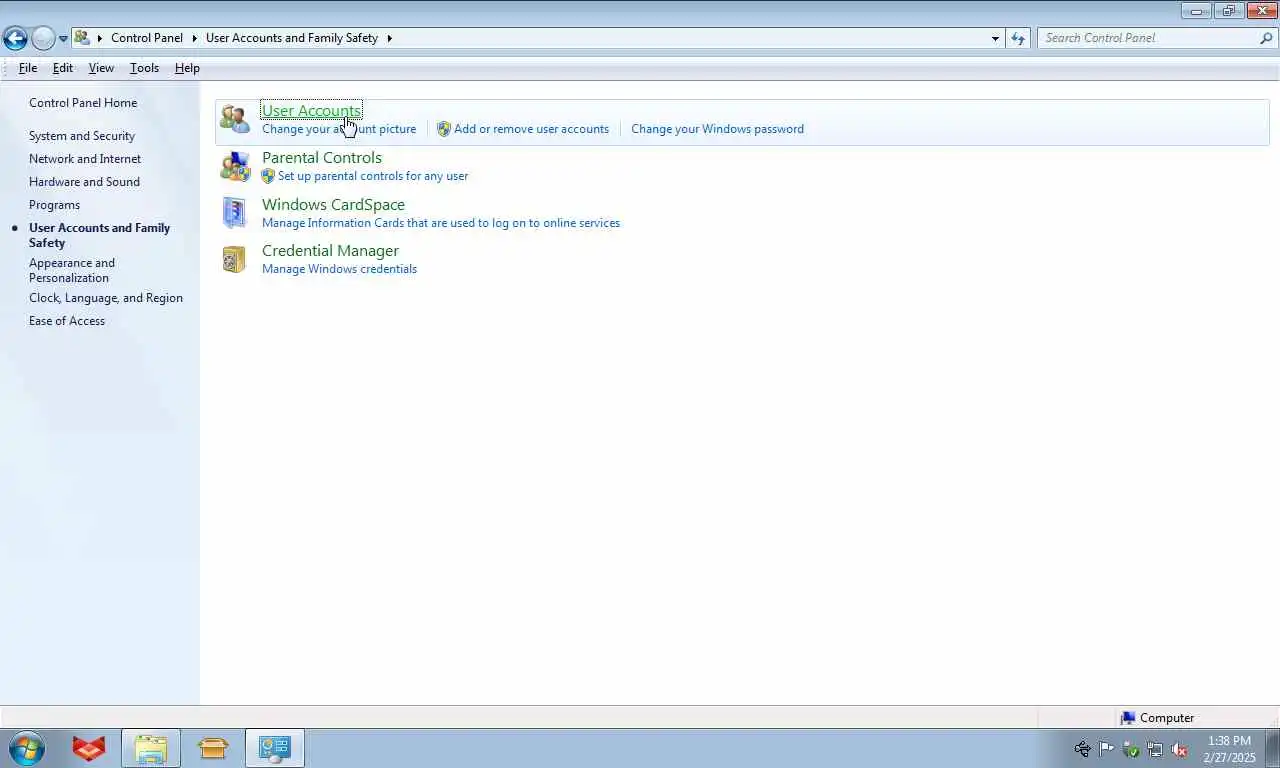Click the green shield security tray icon
The image size is (1280, 768).
click(1131, 749)
